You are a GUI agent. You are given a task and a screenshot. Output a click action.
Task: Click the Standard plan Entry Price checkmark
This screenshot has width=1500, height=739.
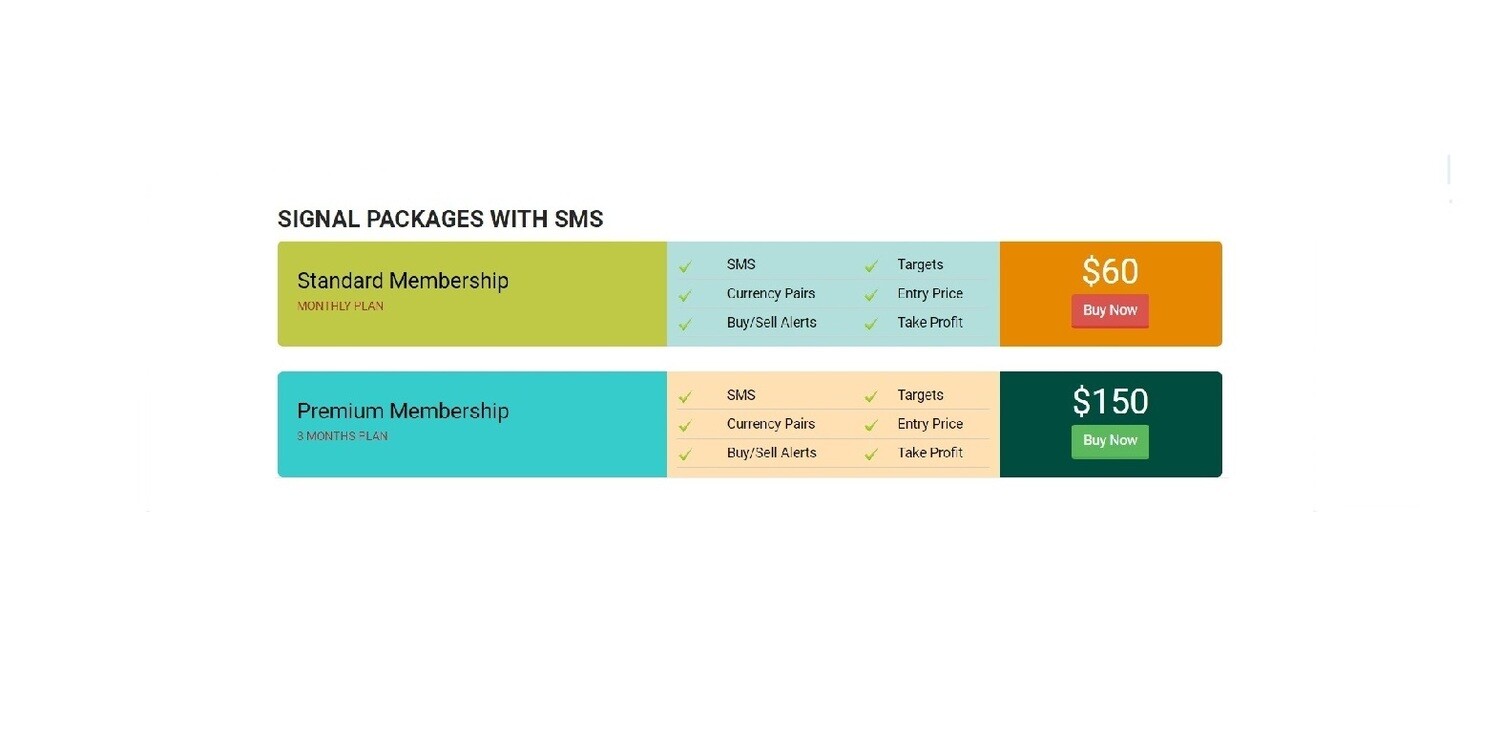click(871, 296)
